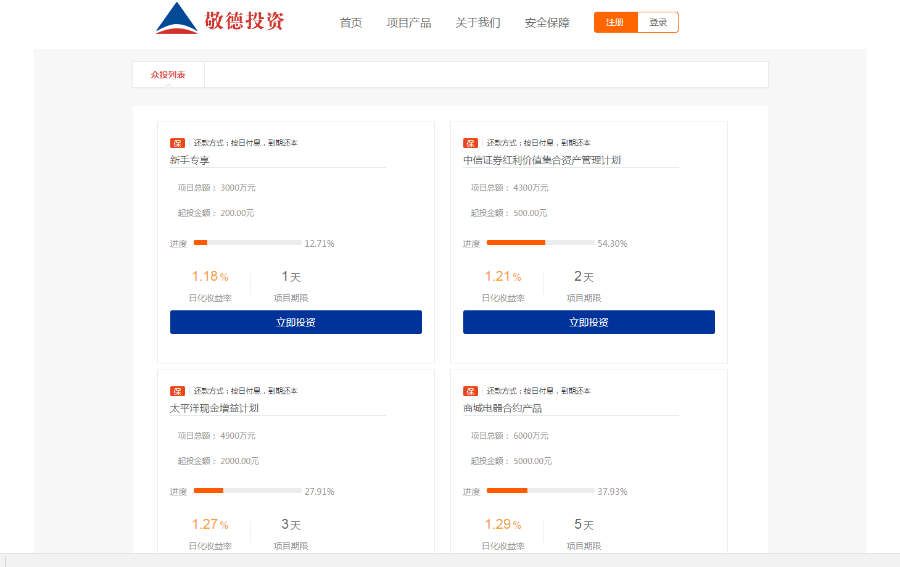
Task: Click the 54.30% progress bar
Action: (x=540, y=243)
